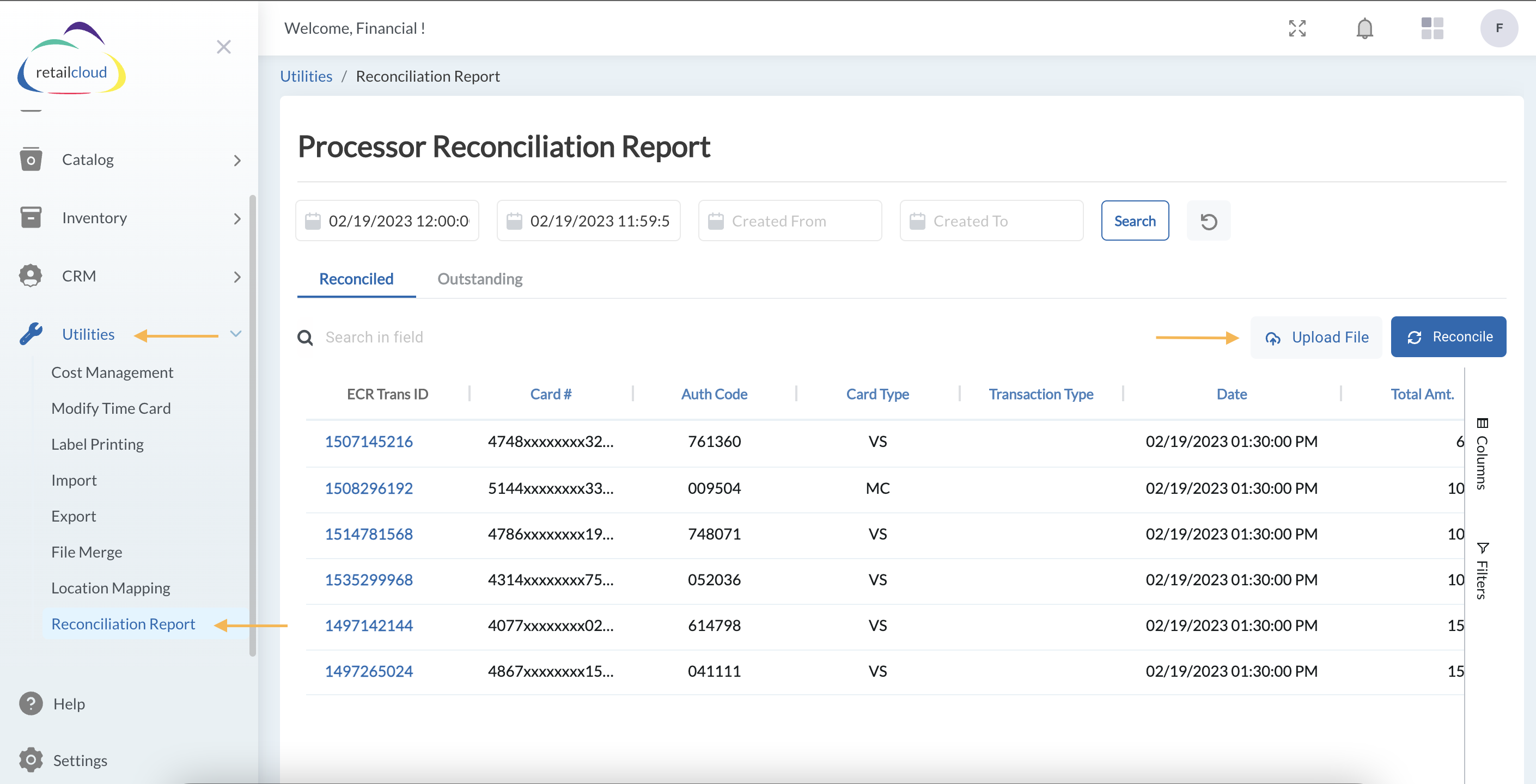Collapse the Utilities submenu chevron
Viewport: 1536px width, 784px height.
(x=237, y=334)
